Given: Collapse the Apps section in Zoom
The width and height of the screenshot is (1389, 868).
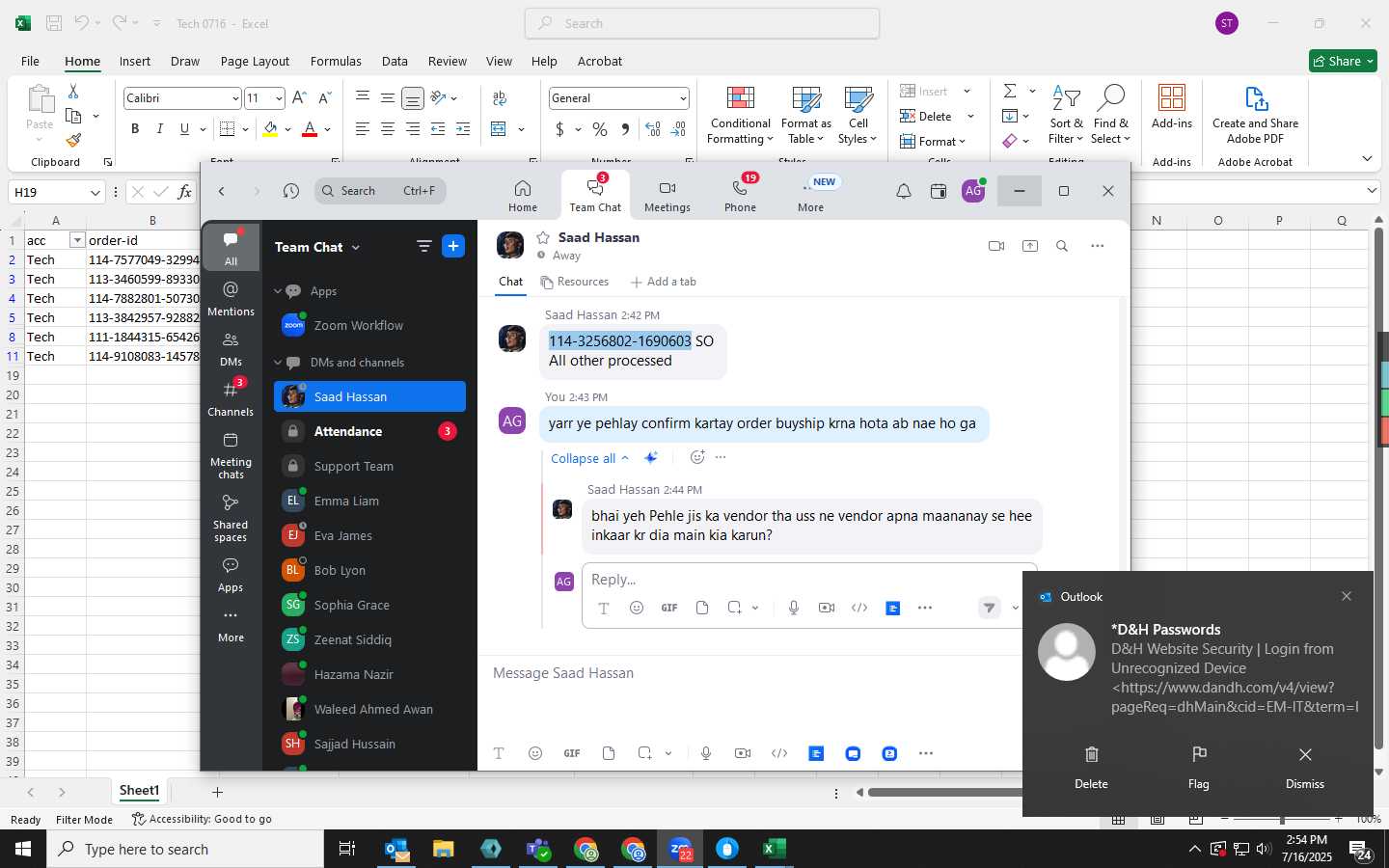Looking at the screenshot, I should coord(278,291).
